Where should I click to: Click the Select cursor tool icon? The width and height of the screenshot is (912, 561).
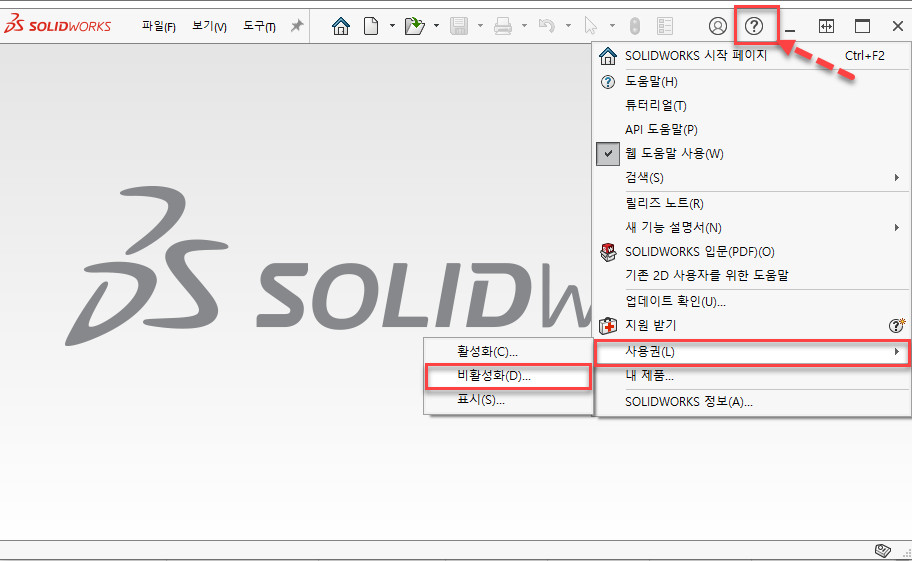click(591, 26)
